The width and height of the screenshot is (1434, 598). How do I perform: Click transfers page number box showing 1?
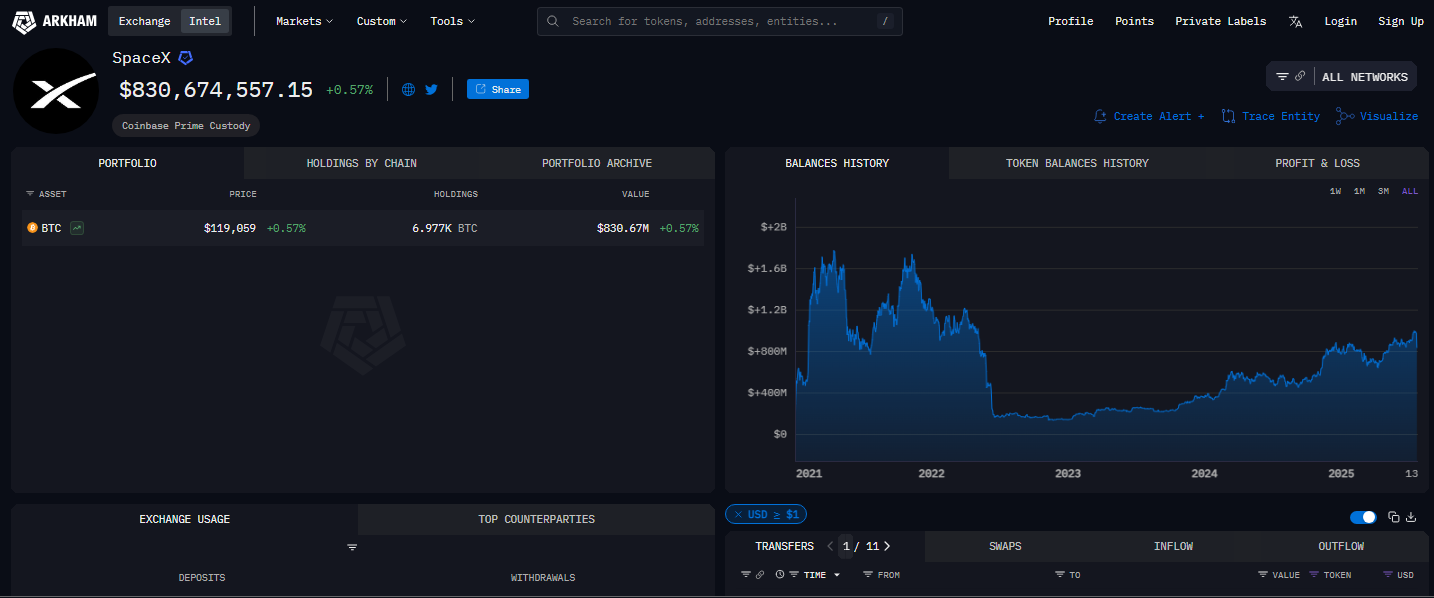(848, 546)
